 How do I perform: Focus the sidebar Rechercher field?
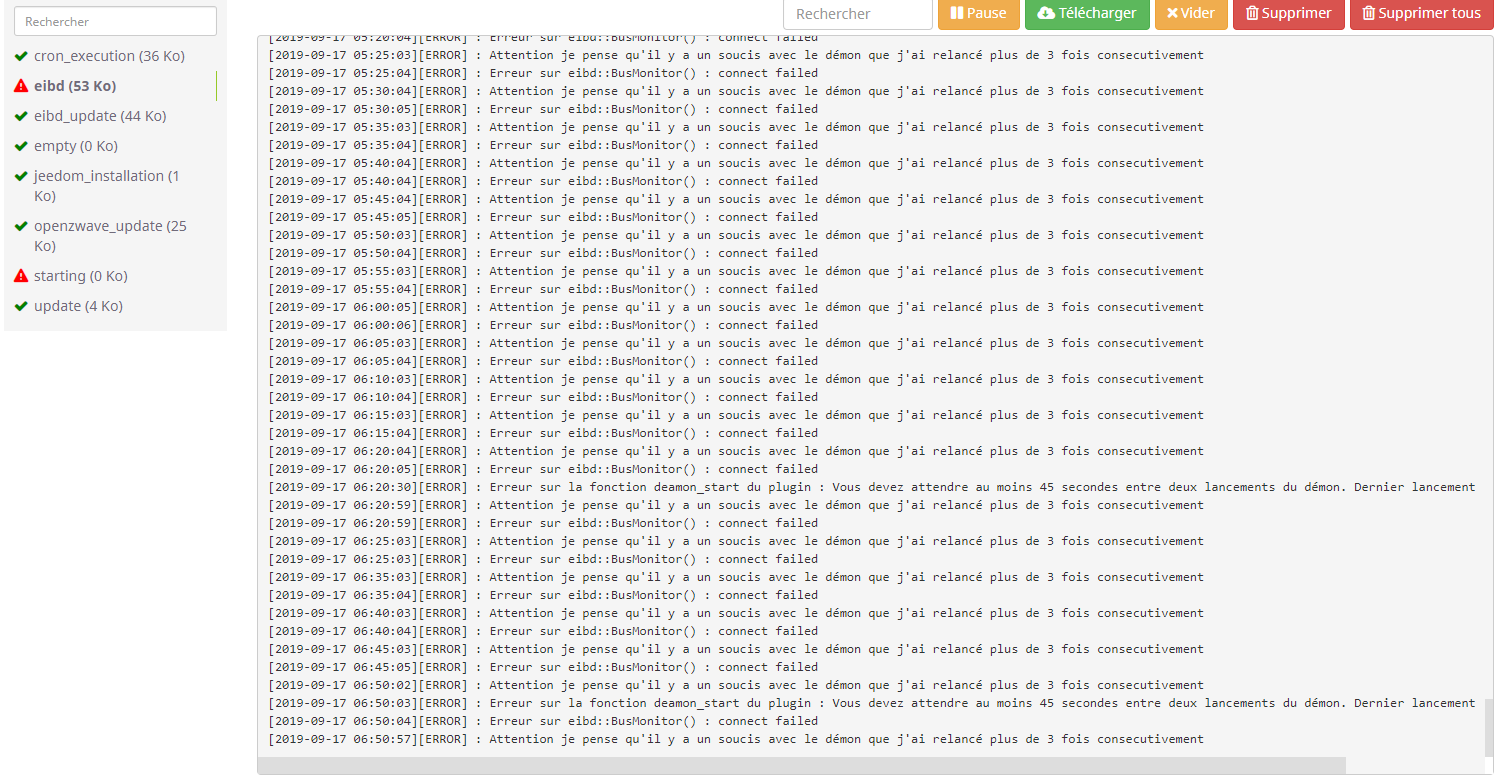point(115,21)
